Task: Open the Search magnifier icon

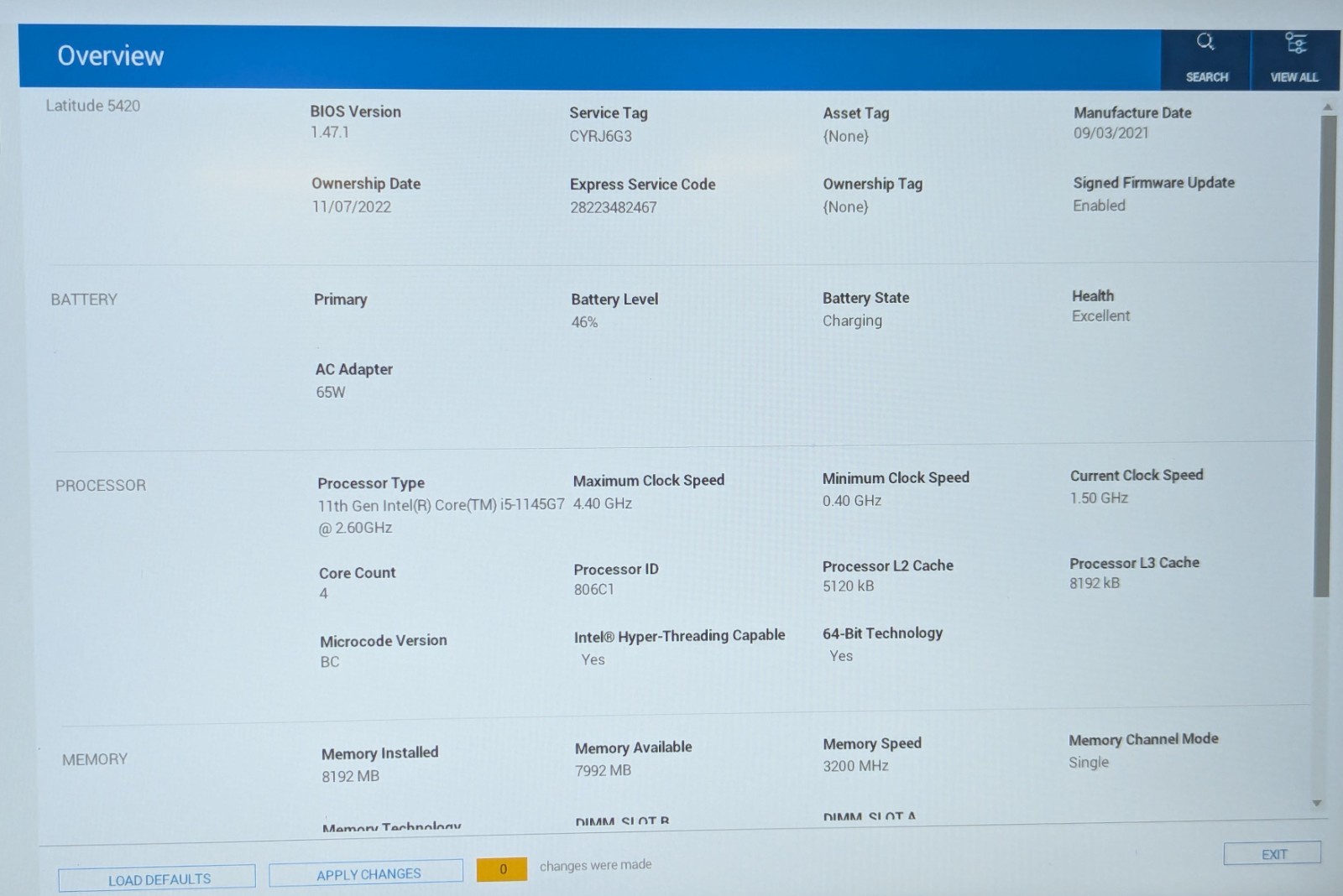Action: tap(1205, 42)
